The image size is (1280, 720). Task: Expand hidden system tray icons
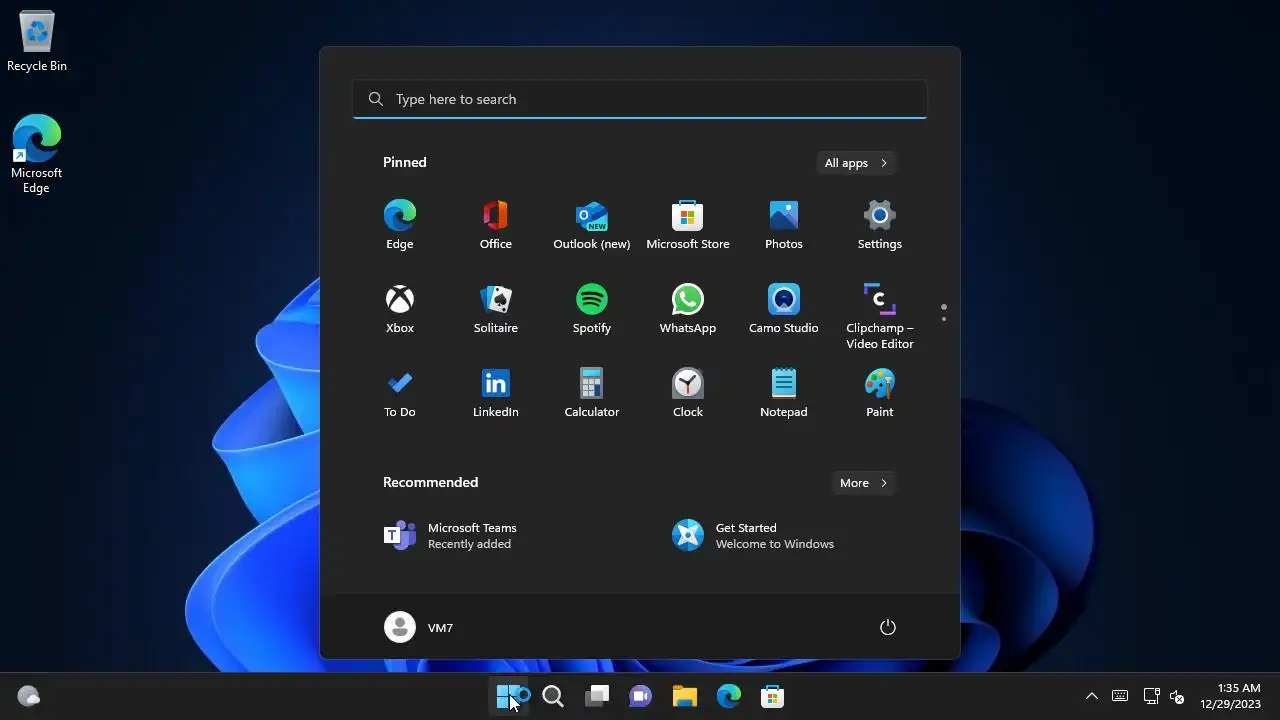[x=1092, y=696]
